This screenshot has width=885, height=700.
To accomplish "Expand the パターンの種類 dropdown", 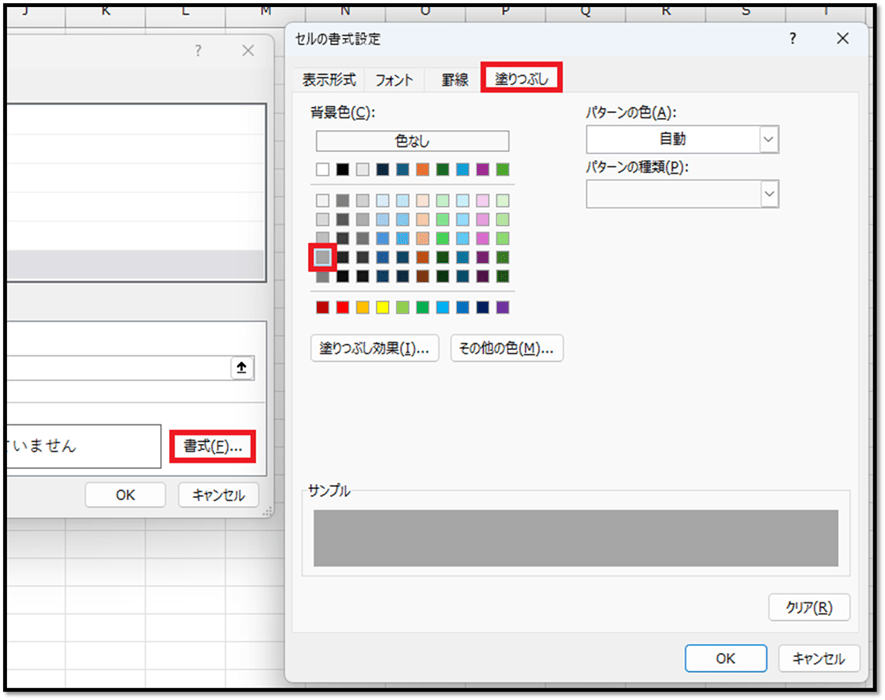I will pyautogui.click(x=682, y=194).
